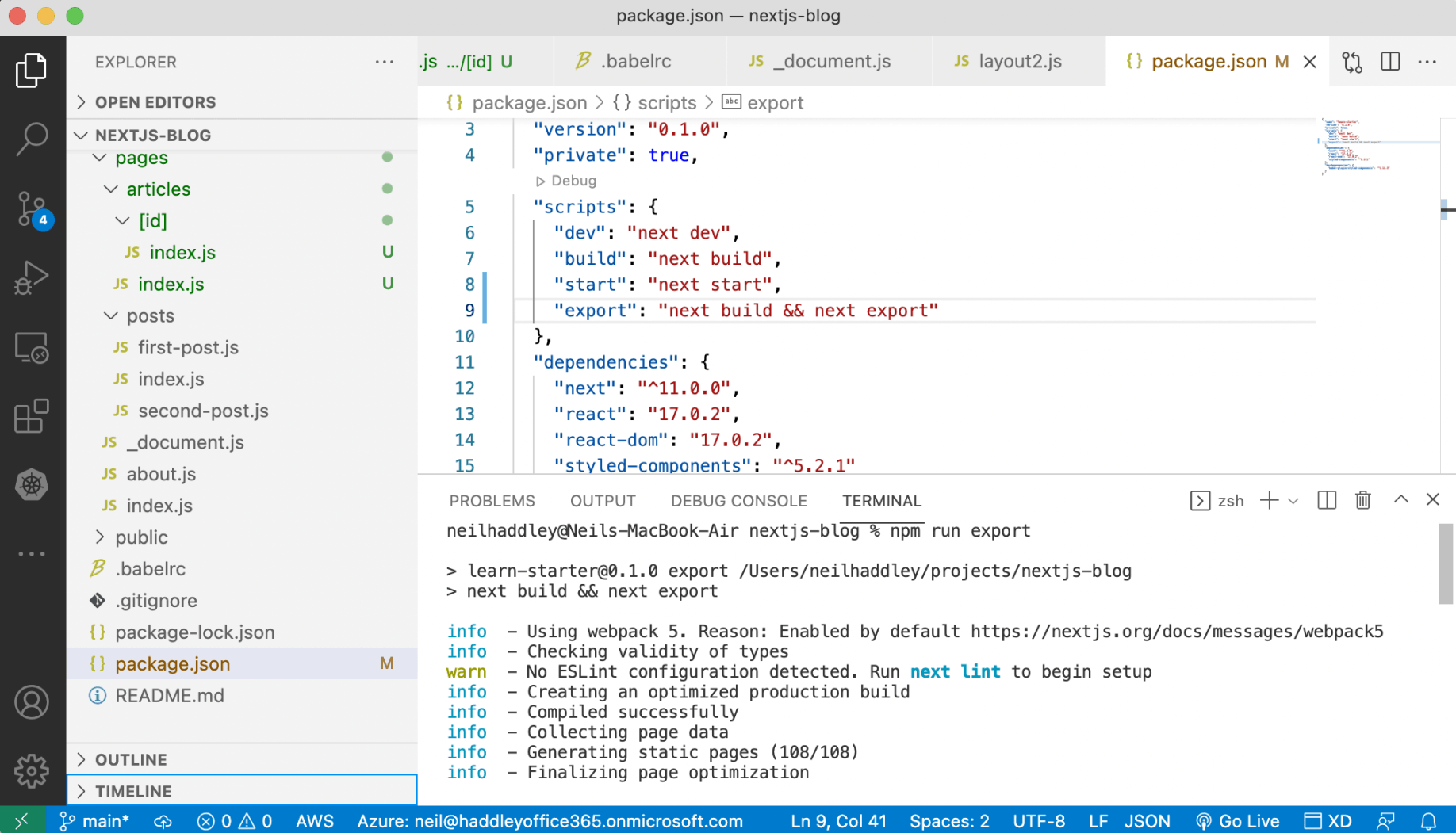The width and height of the screenshot is (1456, 833).
Task: Open new terminal profile dropdown arrow
Action: pyautogui.click(x=1293, y=501)
